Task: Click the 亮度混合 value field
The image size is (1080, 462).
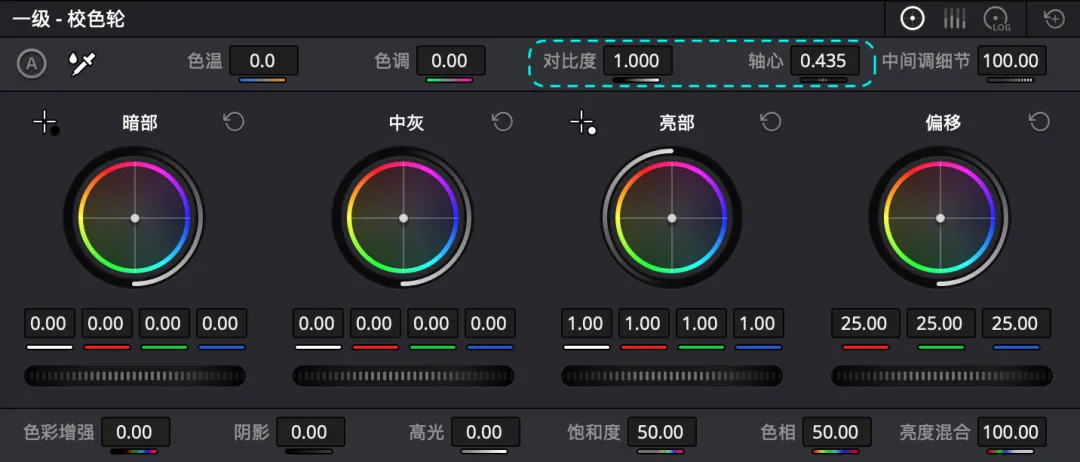Action: tap(1010, 432)
